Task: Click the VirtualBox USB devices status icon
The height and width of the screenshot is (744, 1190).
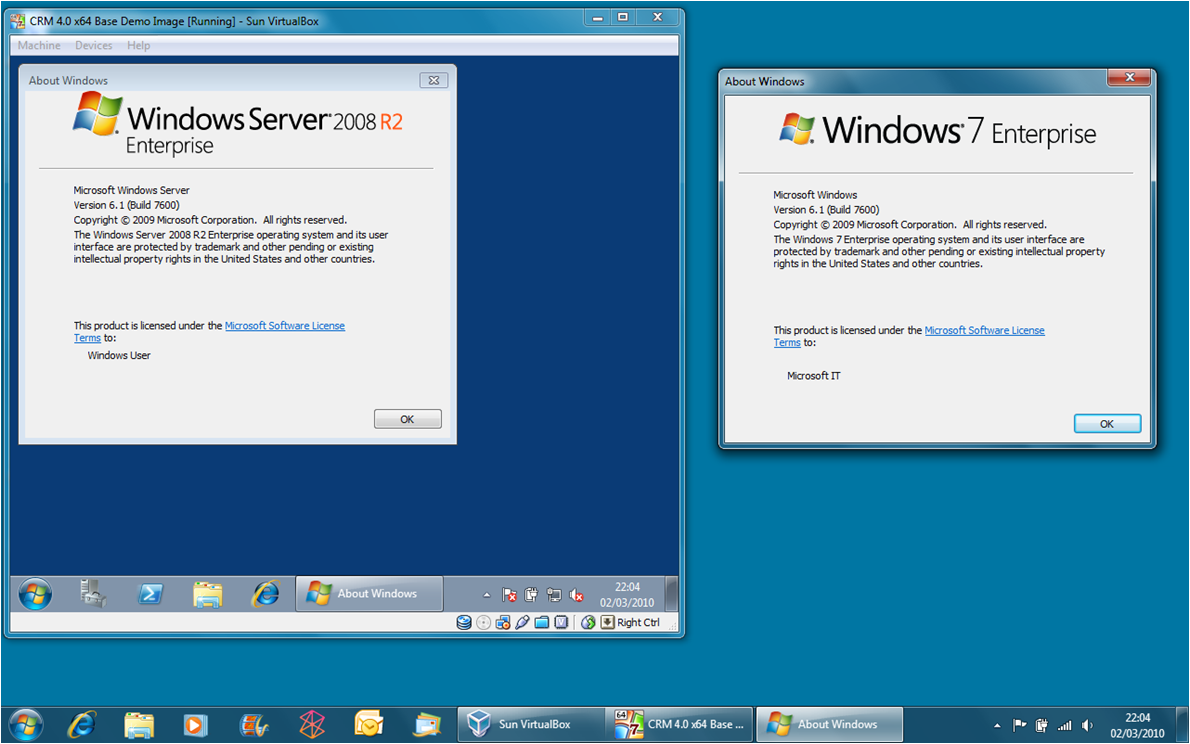Action: point(522,622)
